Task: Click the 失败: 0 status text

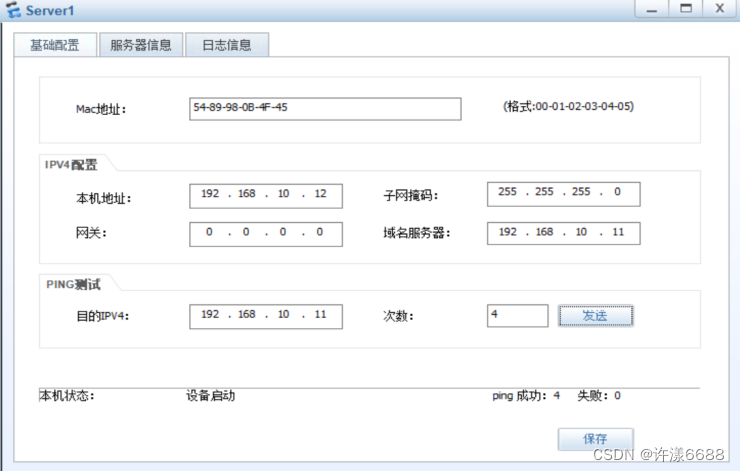Action: pos(599,395)
